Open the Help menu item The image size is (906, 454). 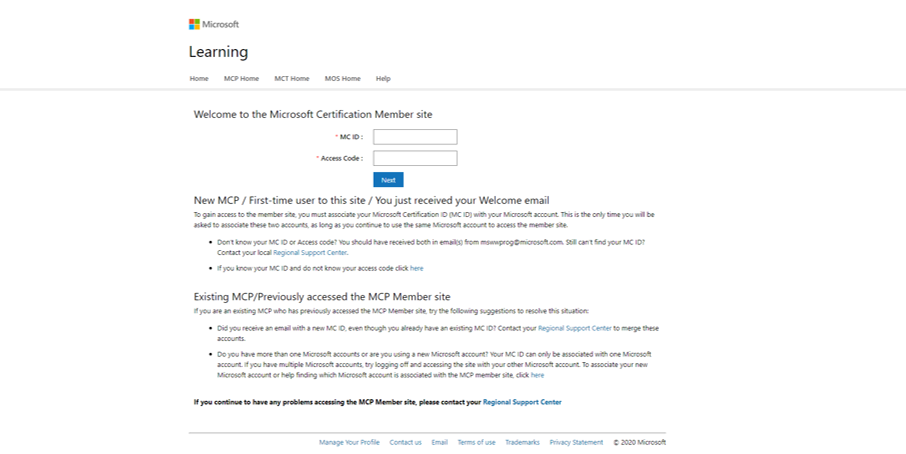click(383, 79)
